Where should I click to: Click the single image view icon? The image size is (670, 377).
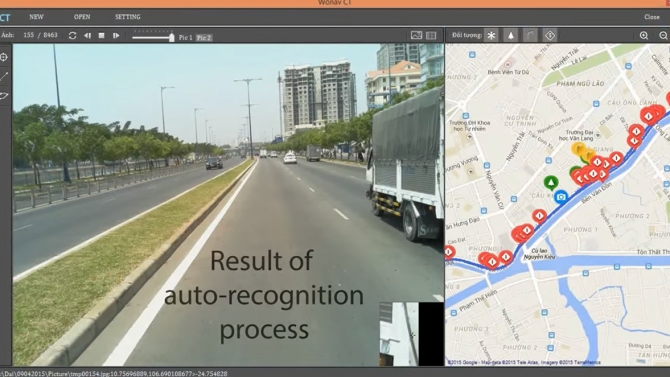point(416,35)
